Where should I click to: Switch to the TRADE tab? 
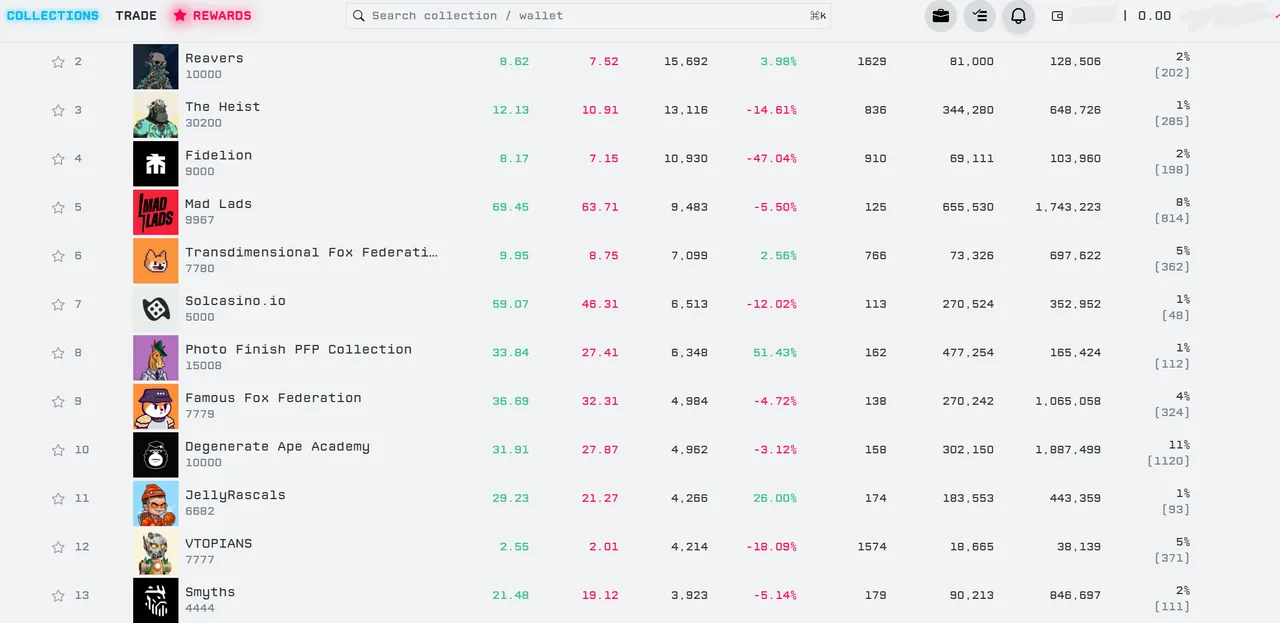pos(136,16)
